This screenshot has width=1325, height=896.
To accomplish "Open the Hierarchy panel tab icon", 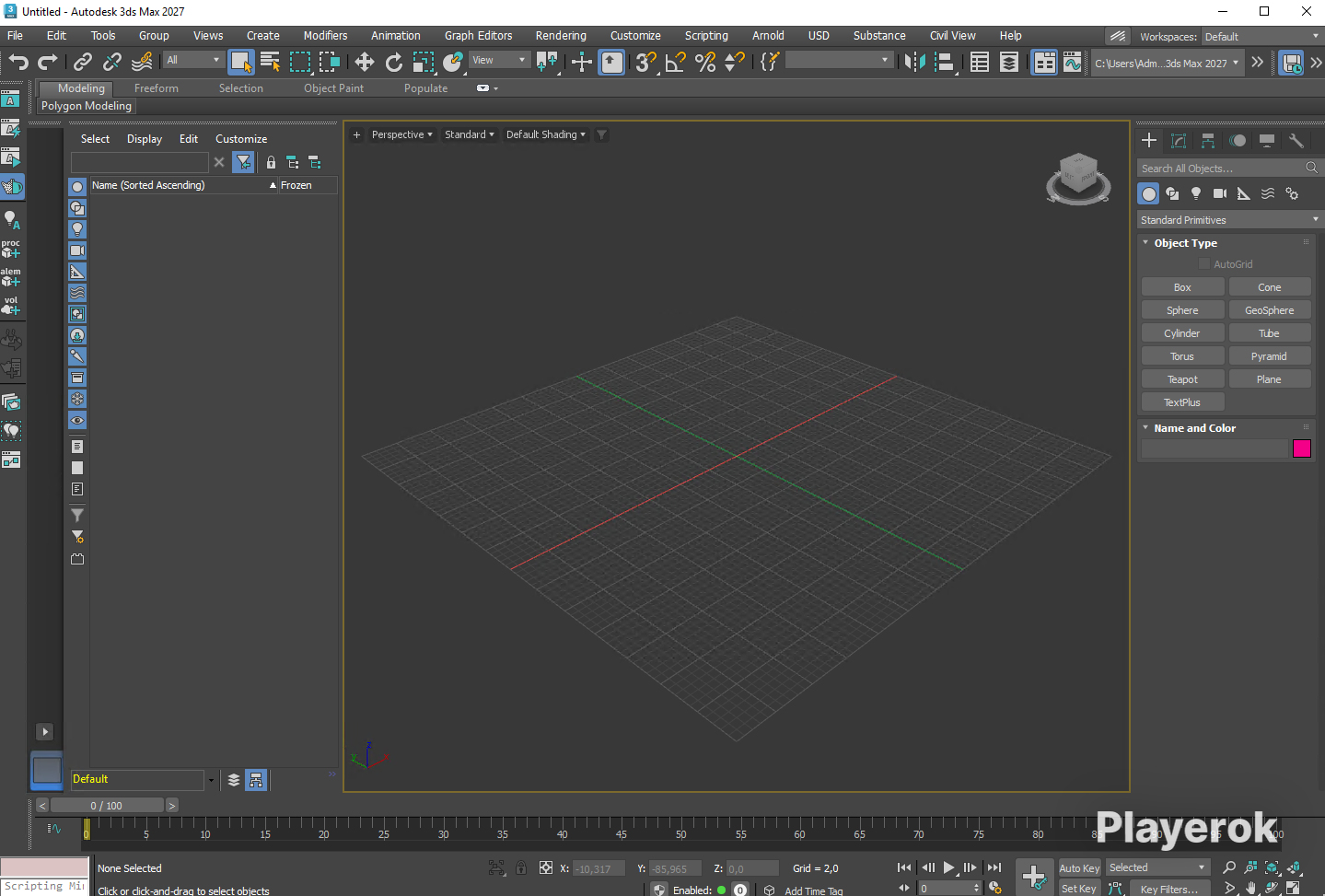I will 1208,141.
